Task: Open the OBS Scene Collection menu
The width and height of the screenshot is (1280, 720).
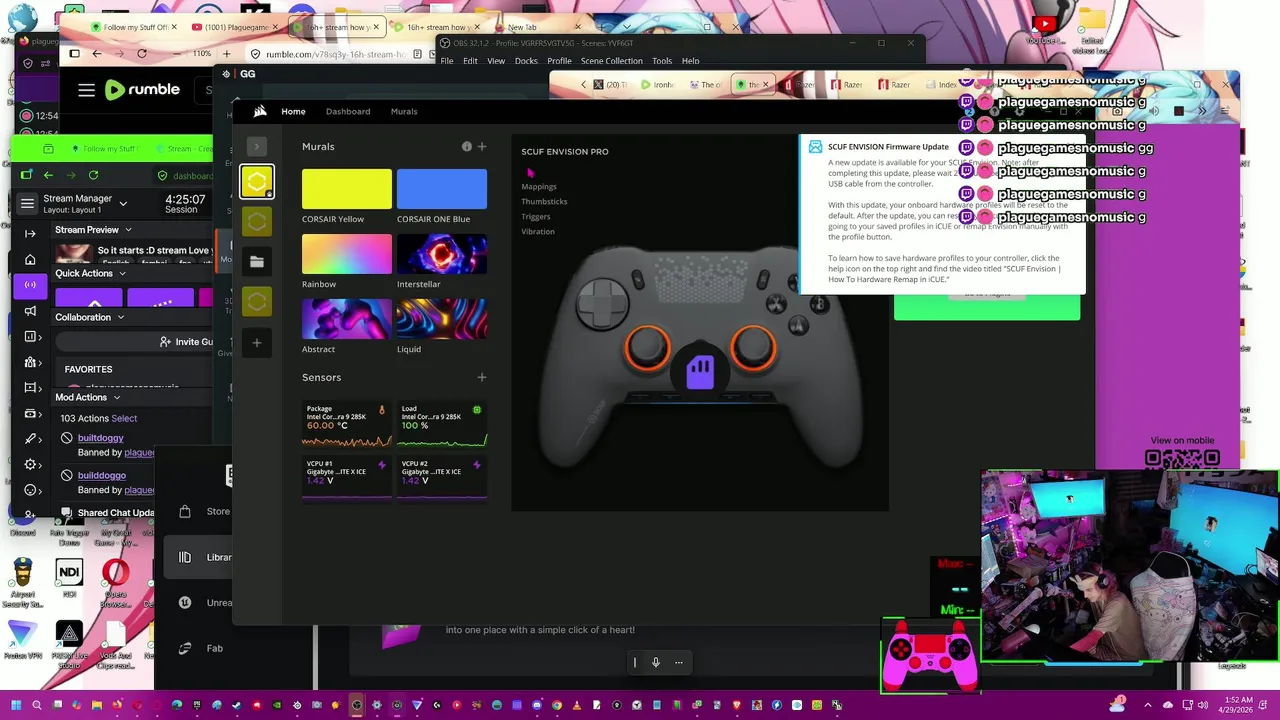Action: click(x=612, y=61)
